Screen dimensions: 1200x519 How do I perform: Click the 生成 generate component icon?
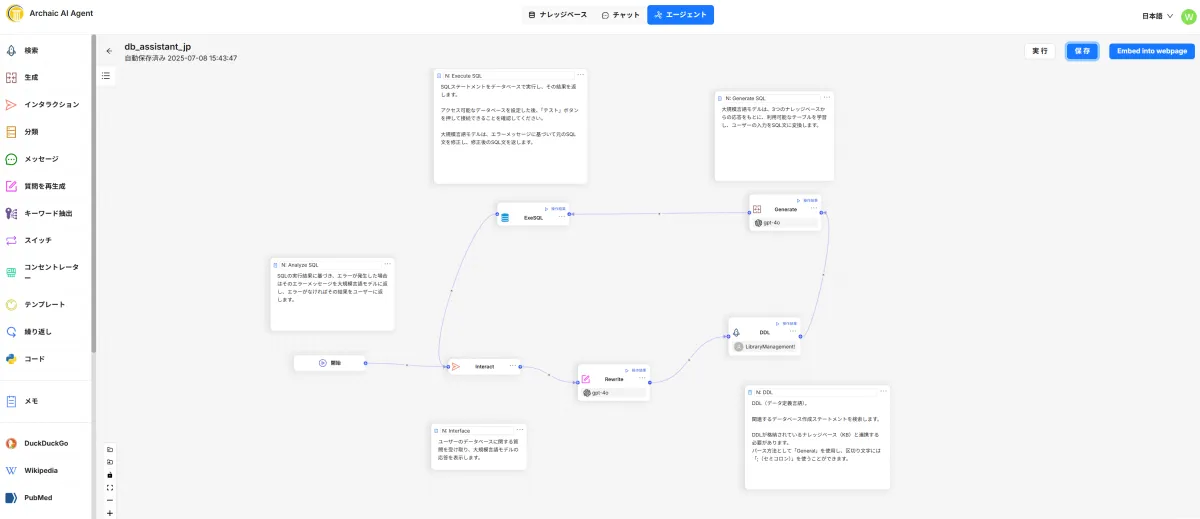pos(11,77)
